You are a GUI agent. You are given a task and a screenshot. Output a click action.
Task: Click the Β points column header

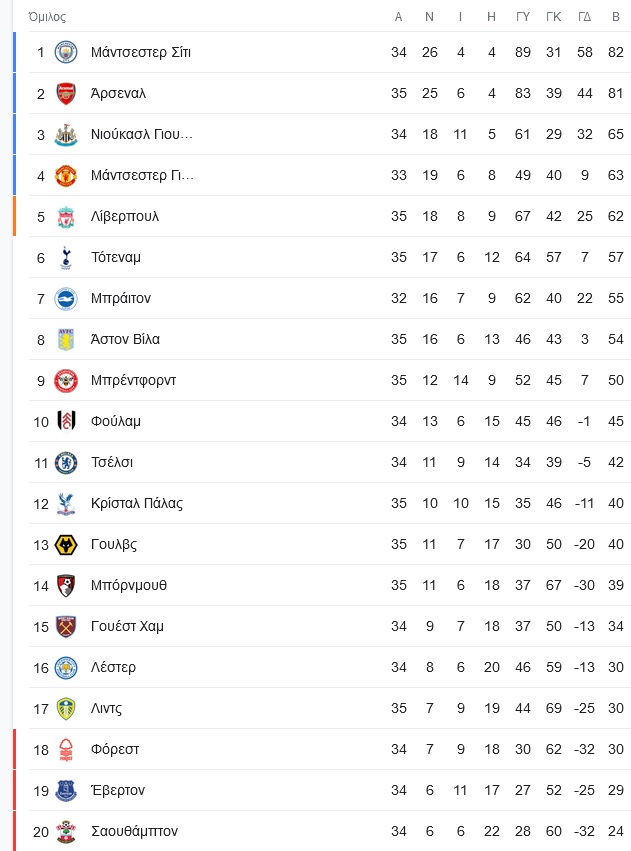(616, 17)
